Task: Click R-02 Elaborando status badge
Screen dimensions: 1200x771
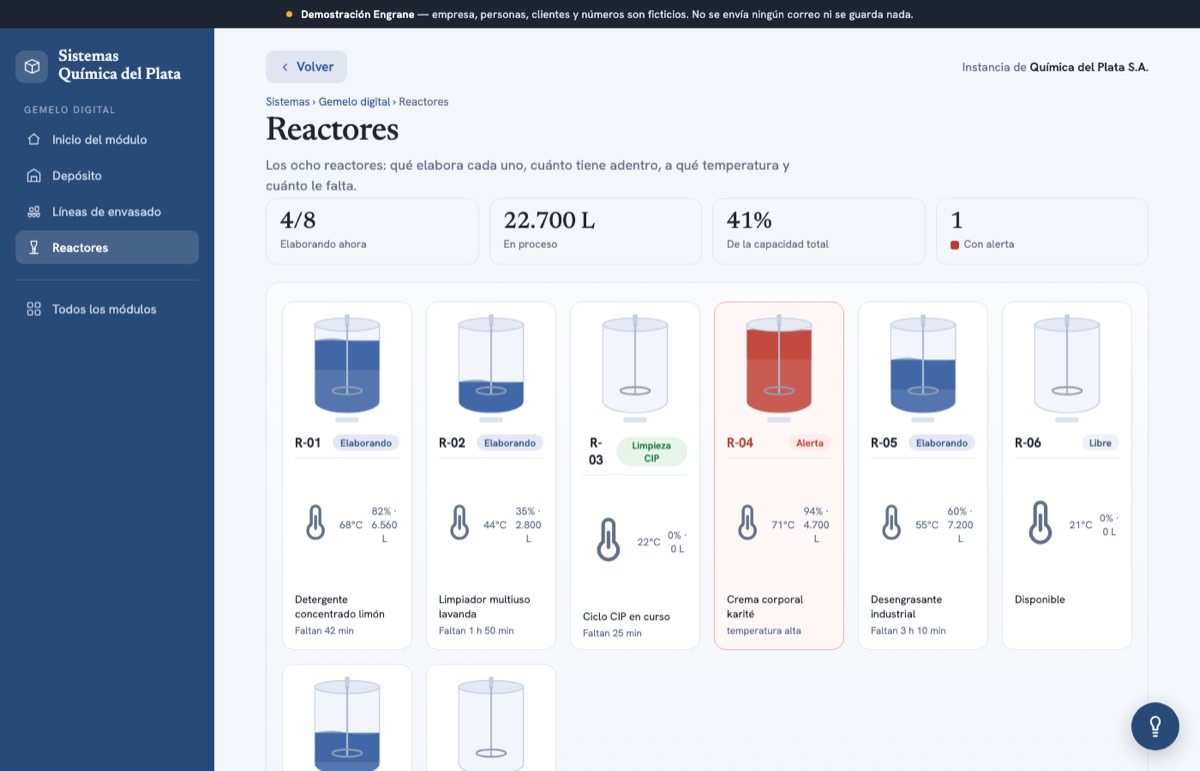Action: 510,443
